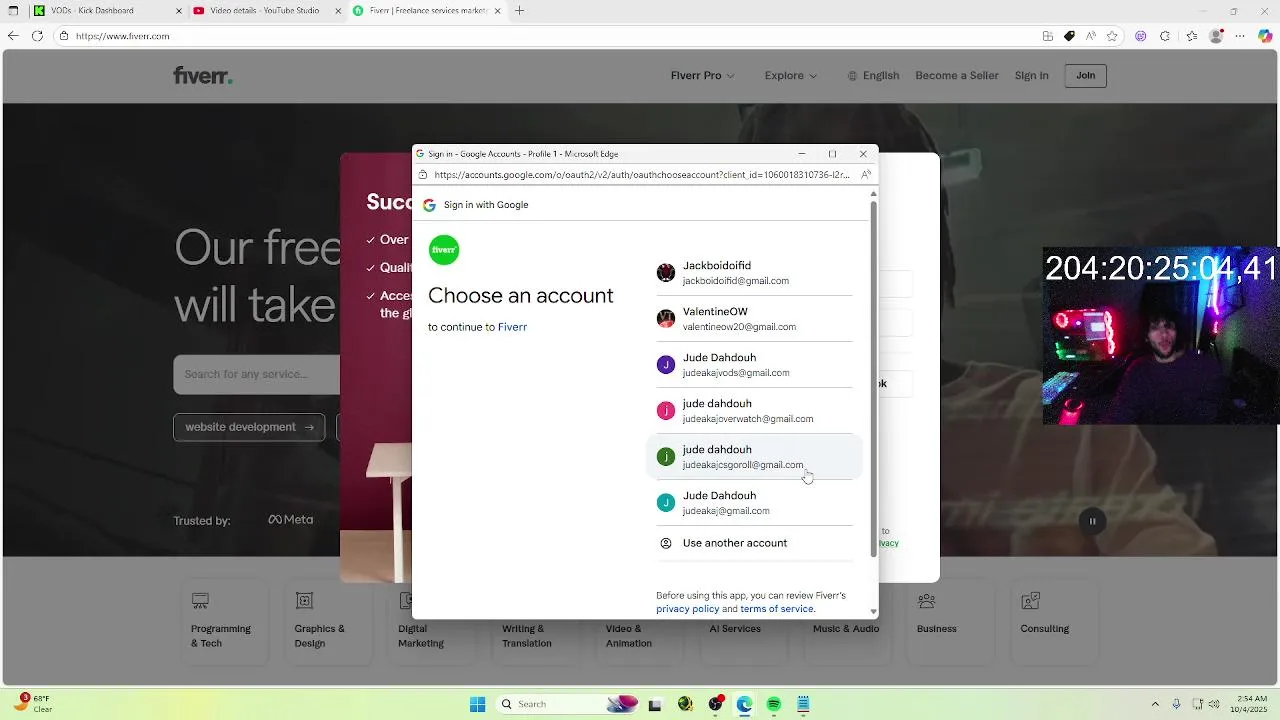Open Become a Seller link

pyautogui.click(x=957, y=76)
